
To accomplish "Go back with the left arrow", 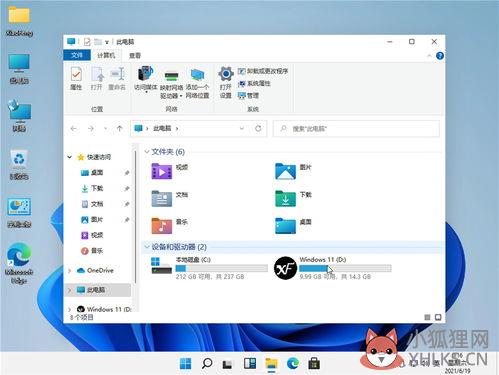I will (74, 129).
